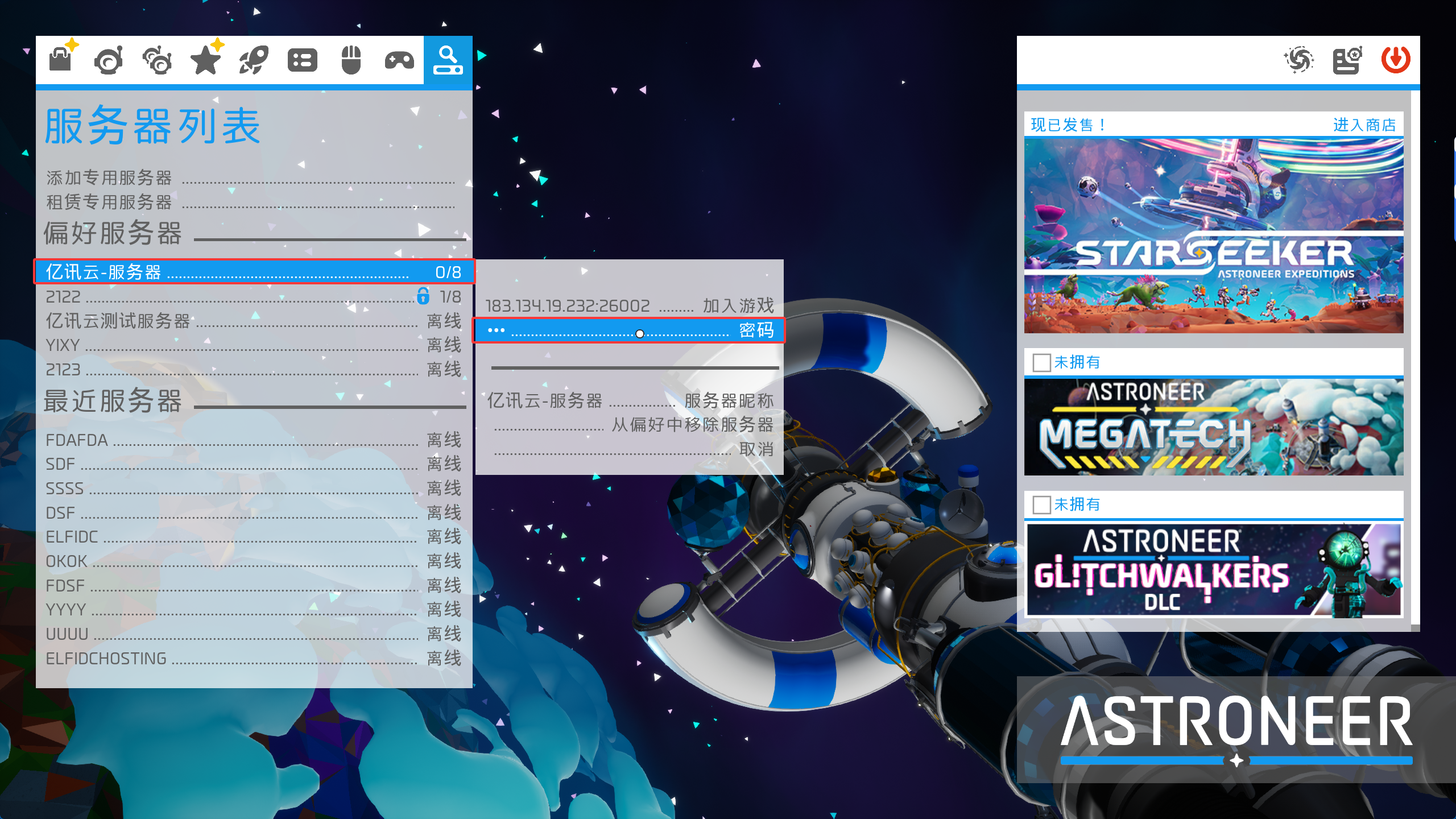This screenshot has height=819, width=1456.
Task: Click the red power quit icon
Action: (x=1396, y=60)
